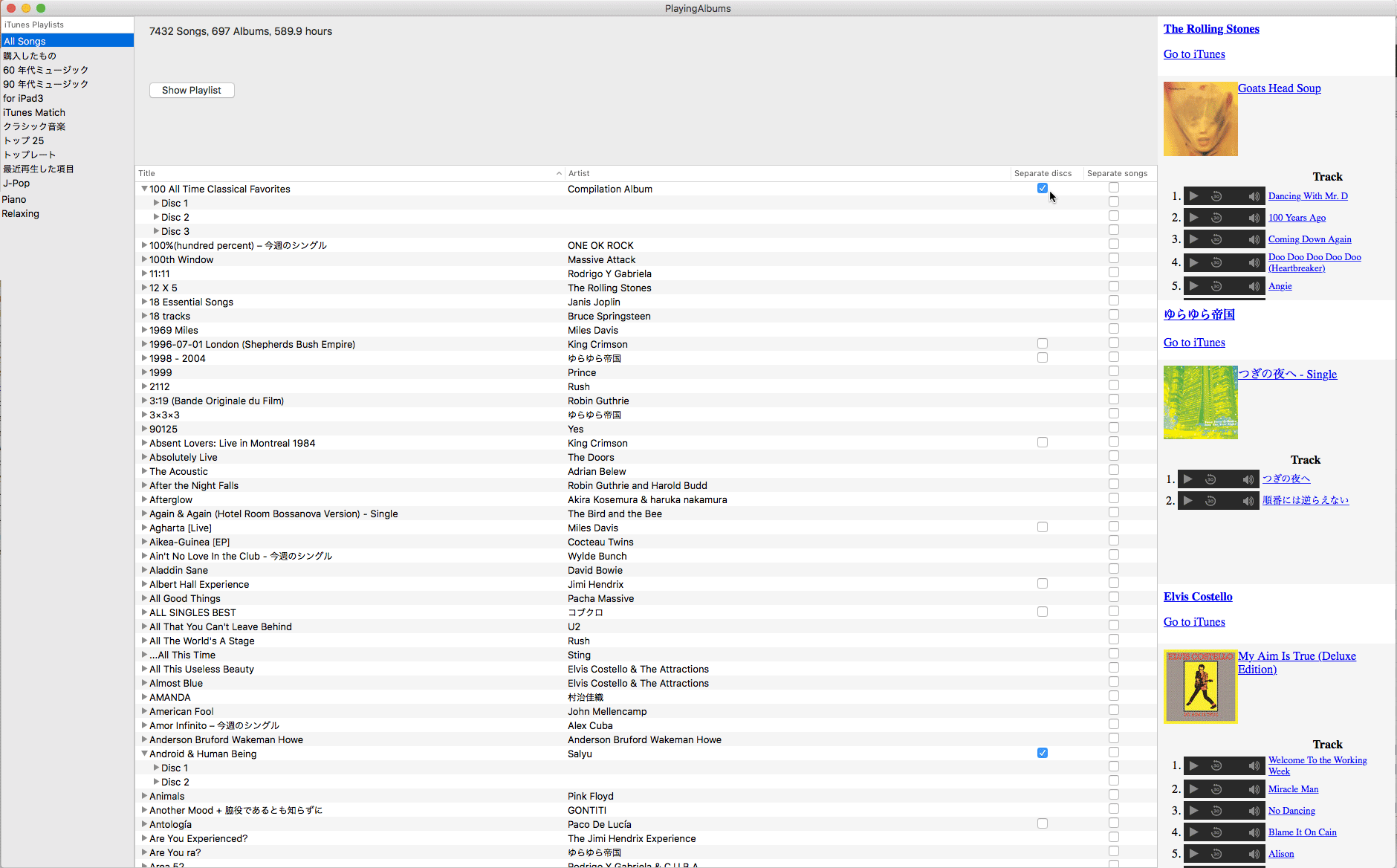Click the speaker icon beside Angie
Screen dimensions: 1397x868
pyautogui.click(x=1254, y=286)
